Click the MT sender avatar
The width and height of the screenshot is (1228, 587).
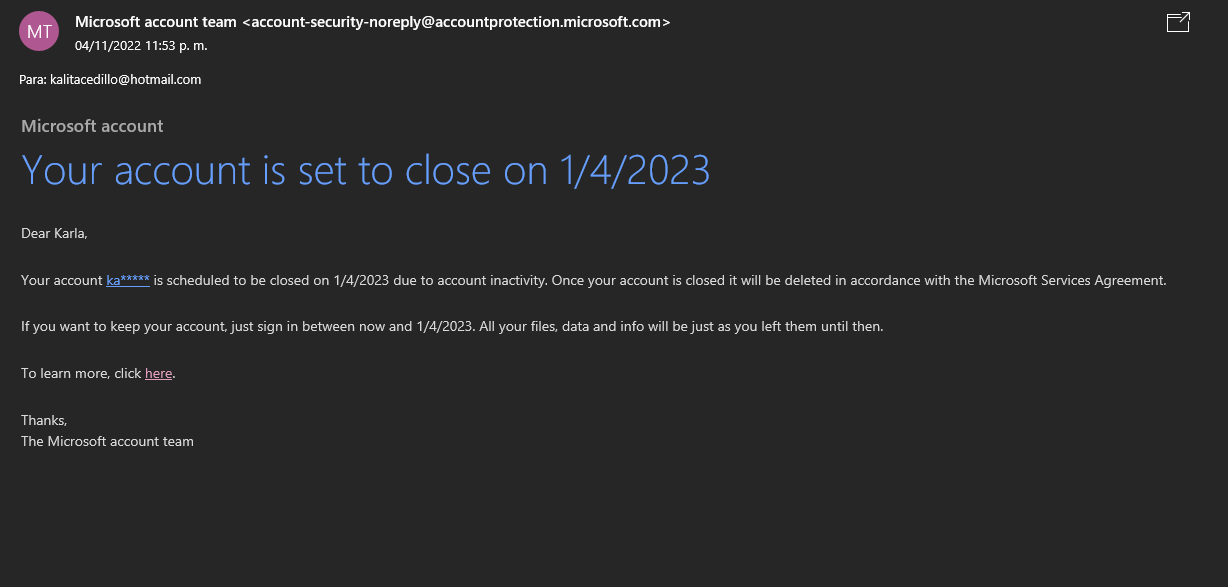(39, 31)
